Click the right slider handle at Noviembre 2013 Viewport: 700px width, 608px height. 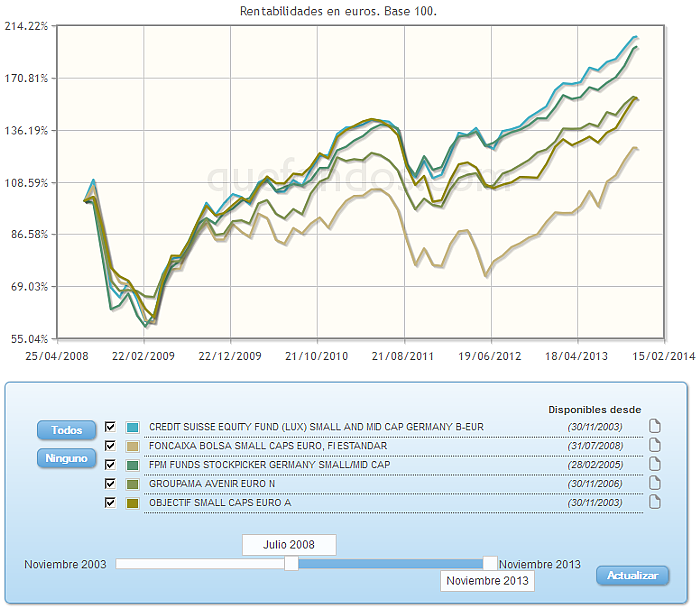click(490, 563)
